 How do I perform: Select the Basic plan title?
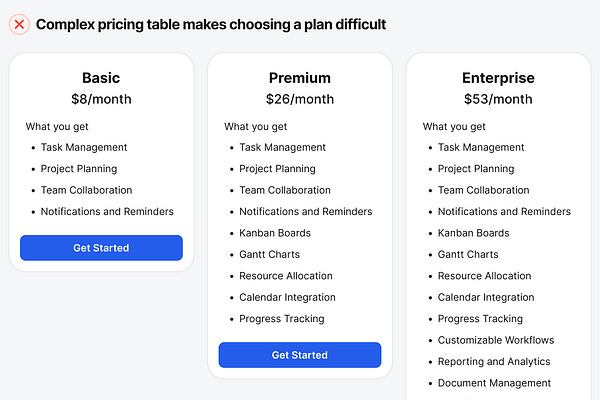click(101, 78)
